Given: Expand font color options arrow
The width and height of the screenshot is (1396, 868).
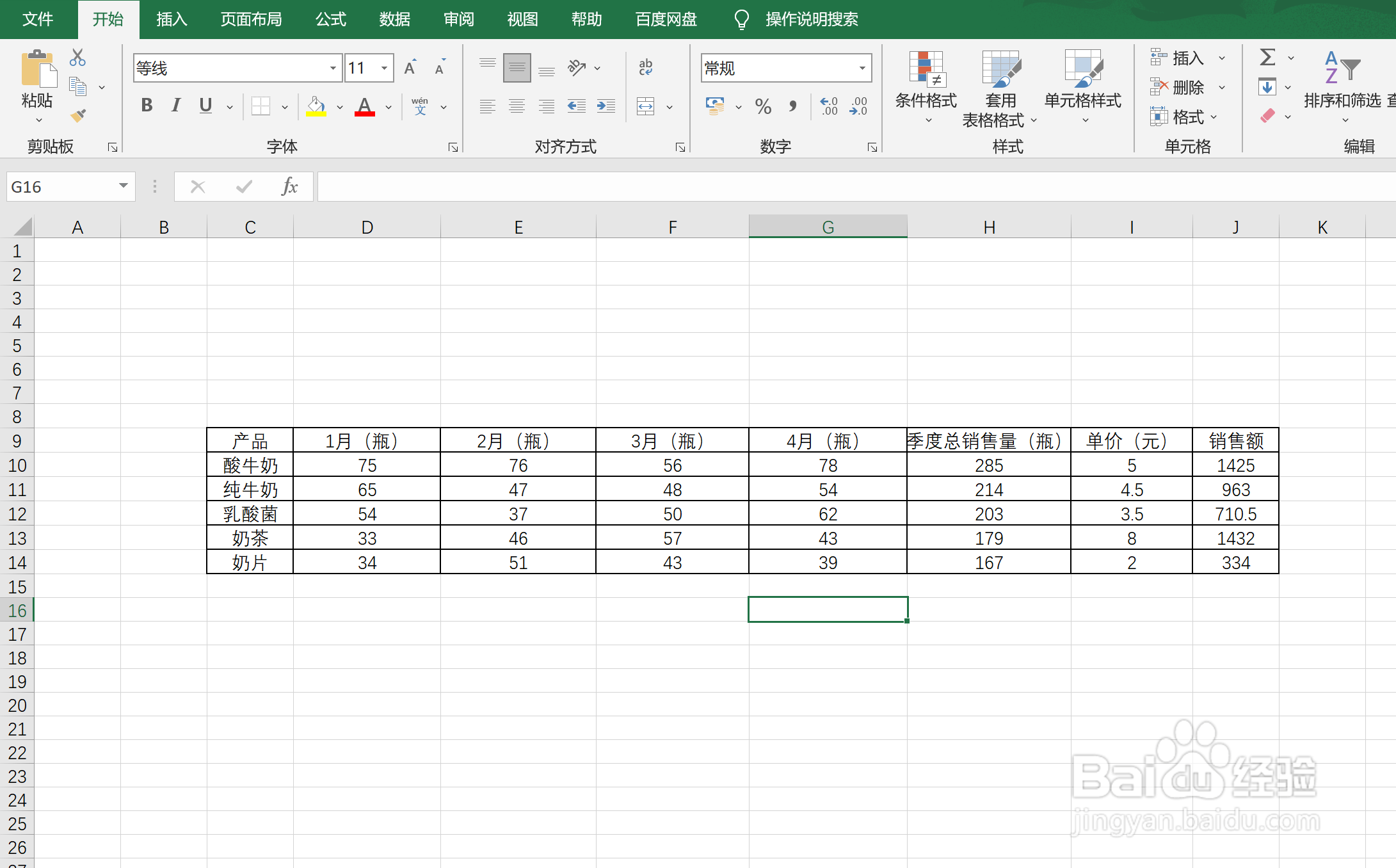Looking at the screenshot, I should pos(389,107).
